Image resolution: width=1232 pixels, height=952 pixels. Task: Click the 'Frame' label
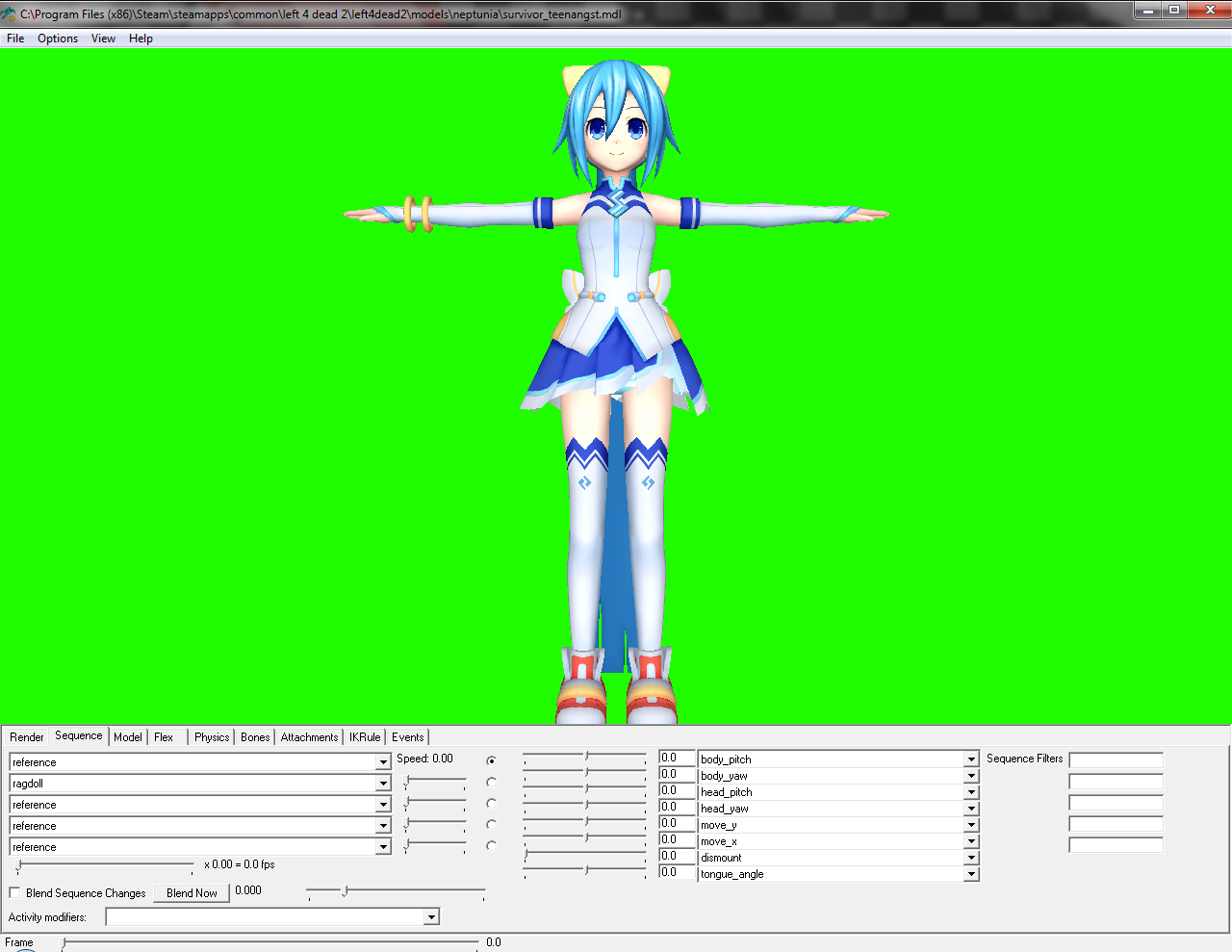(x=19, y=942)
